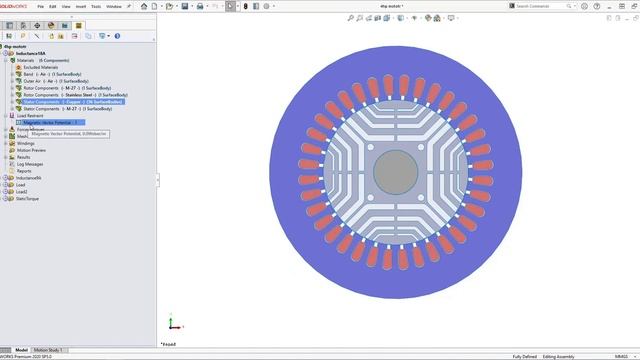Click the View Orientation cube icon
This screenshot has height=360, width=640.
387,18
